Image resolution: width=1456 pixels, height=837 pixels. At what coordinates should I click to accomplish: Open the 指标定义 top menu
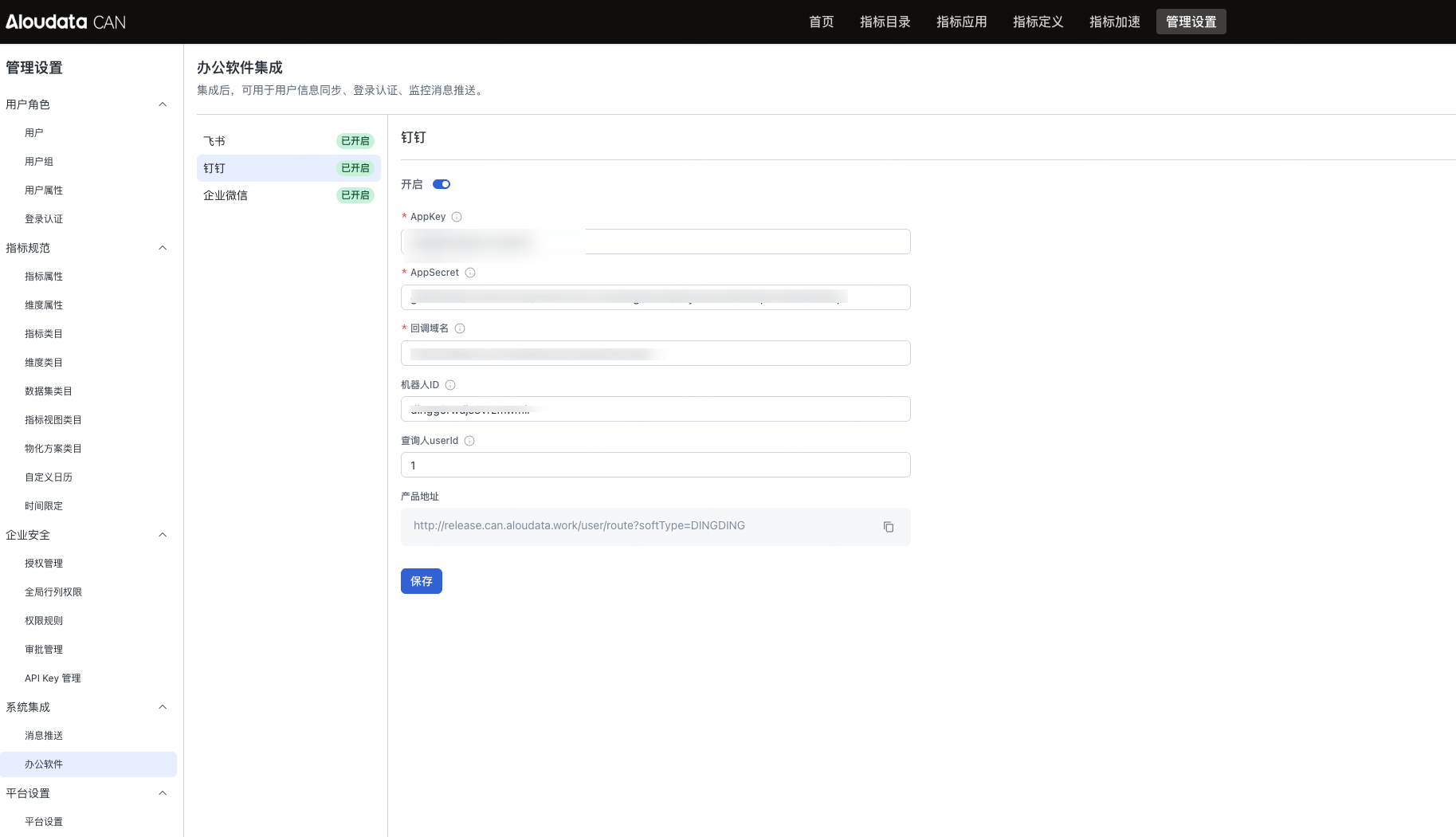(1038, 22)
